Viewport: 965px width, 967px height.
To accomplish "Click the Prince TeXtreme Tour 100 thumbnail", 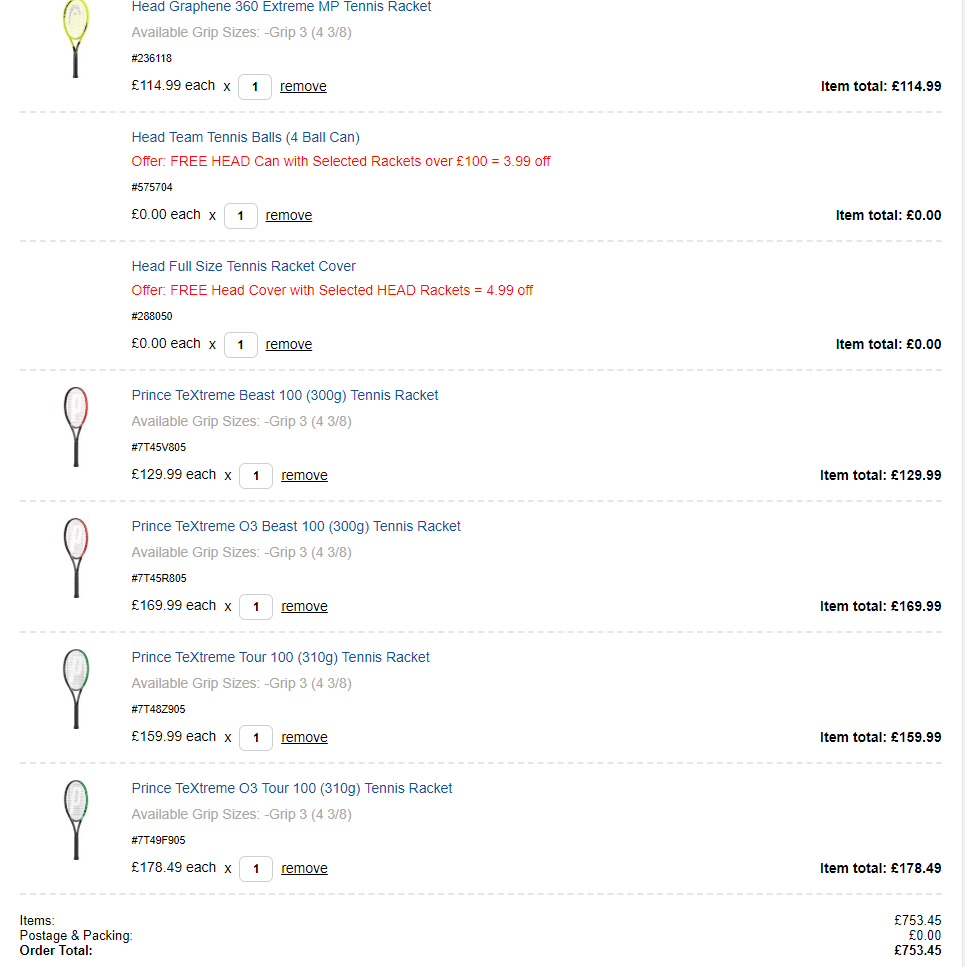I will (x=75, y=689).
